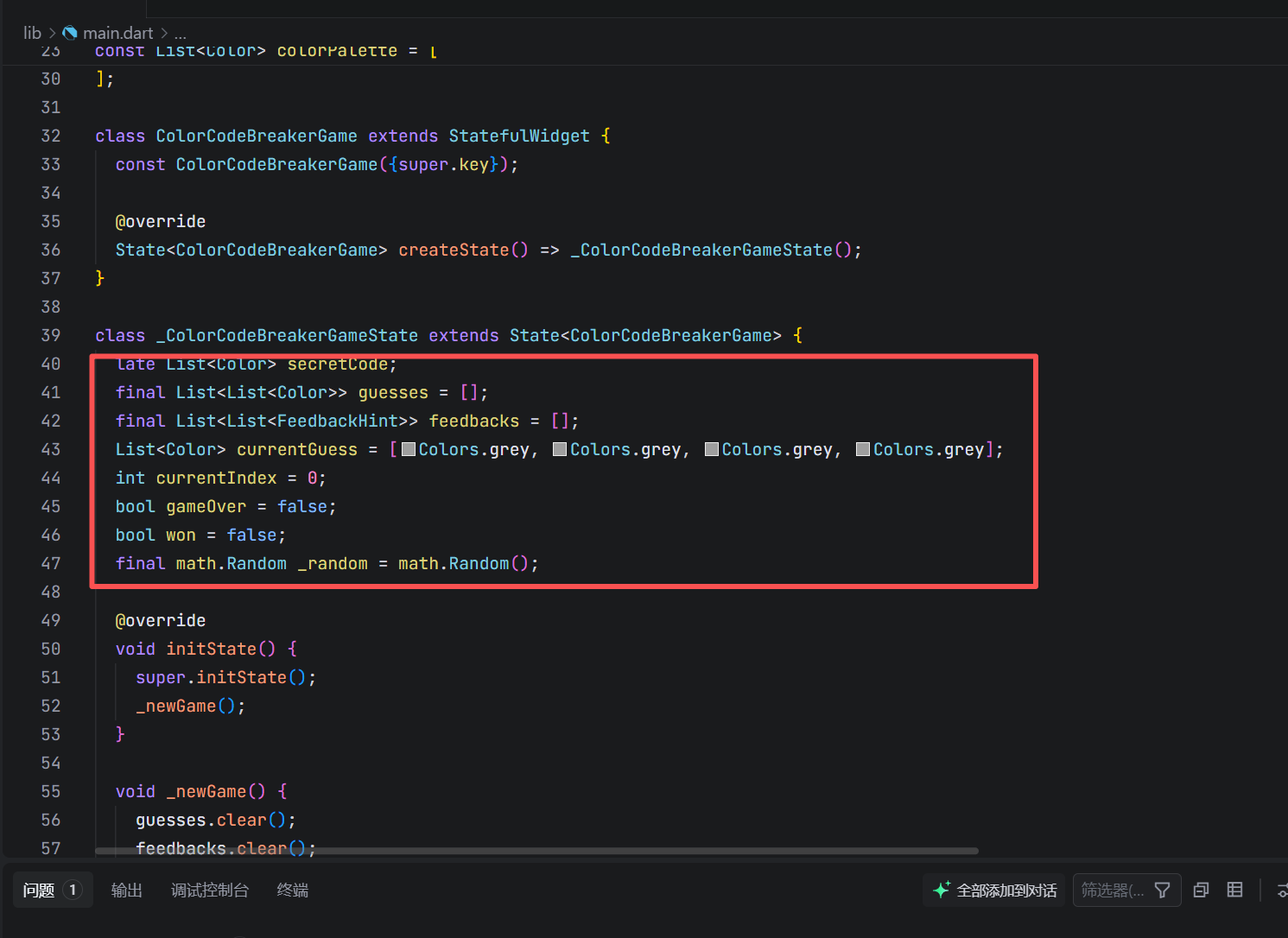Click @override on line 49
The width and height of the screenshot is (1288, 938).
tap(161, 620)
